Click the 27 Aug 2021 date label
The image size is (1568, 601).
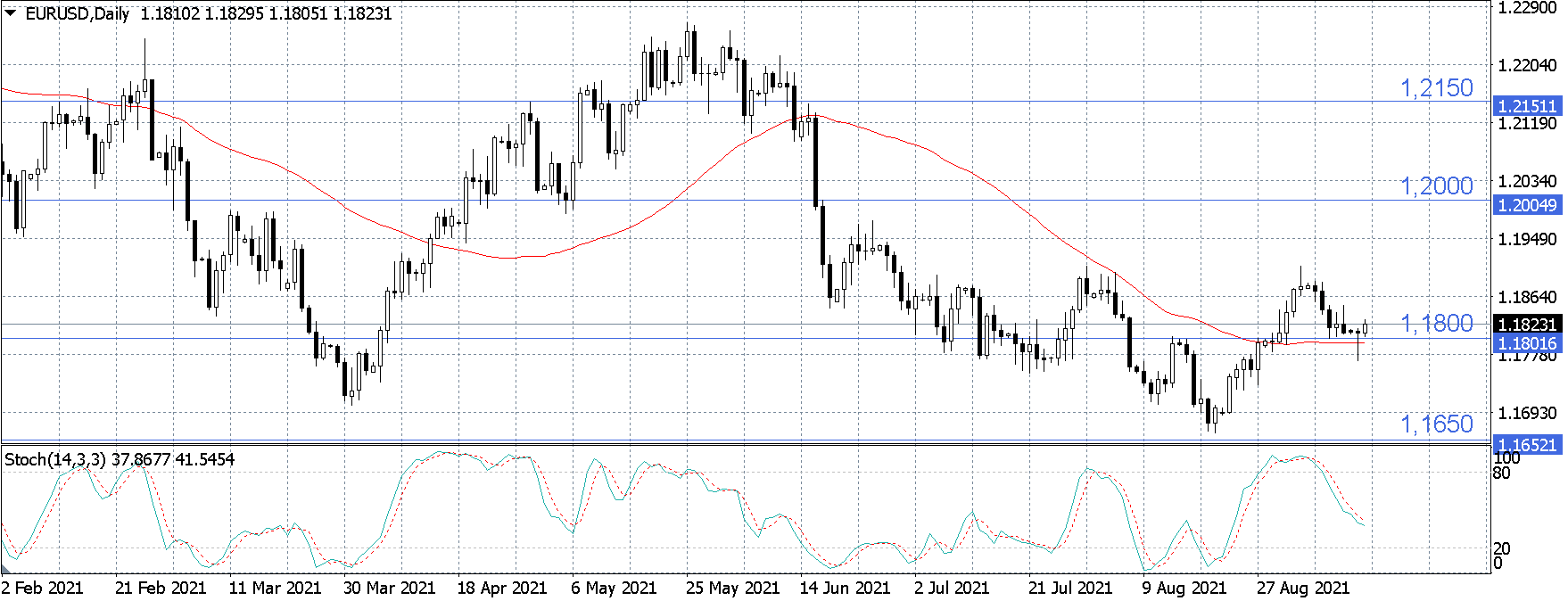[1303, 588]
